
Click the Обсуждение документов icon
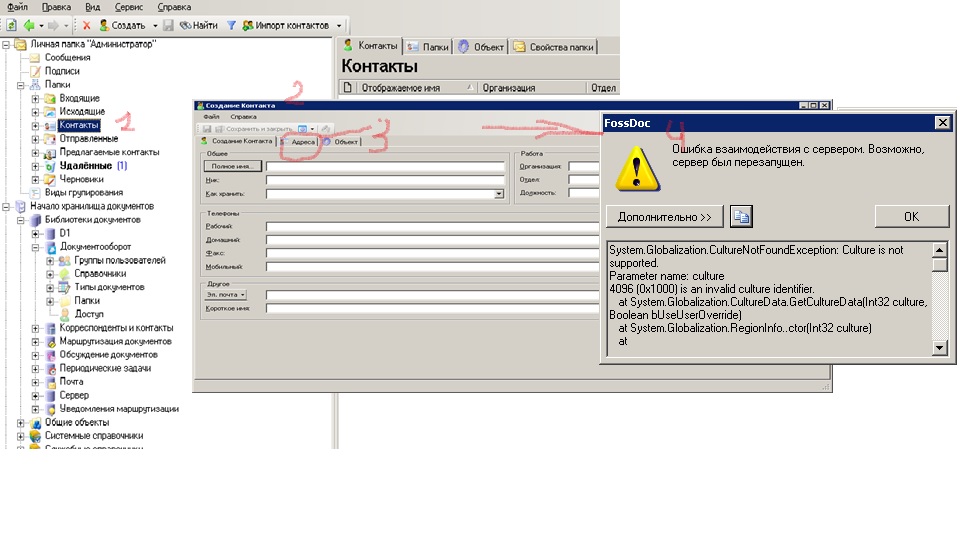coord(51,355)
